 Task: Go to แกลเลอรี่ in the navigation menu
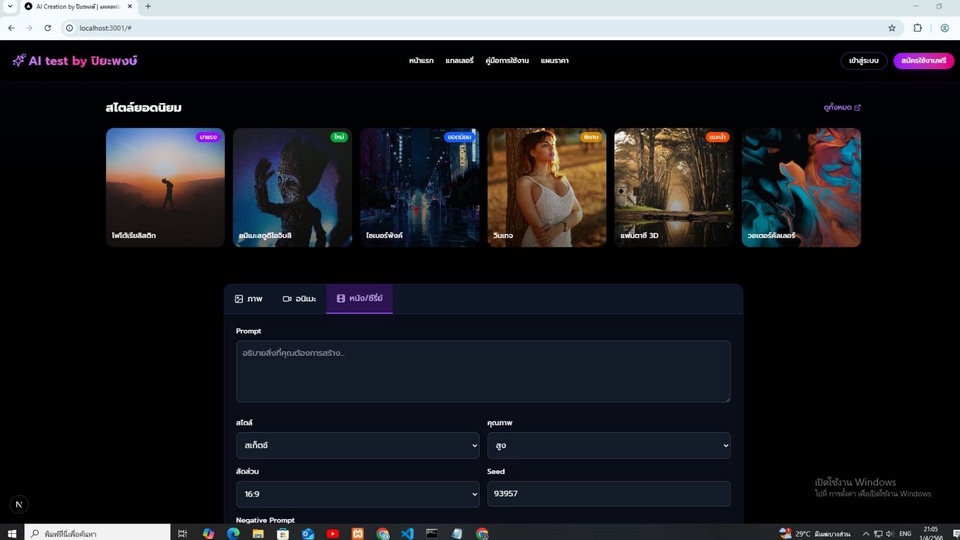click(460, 61)
